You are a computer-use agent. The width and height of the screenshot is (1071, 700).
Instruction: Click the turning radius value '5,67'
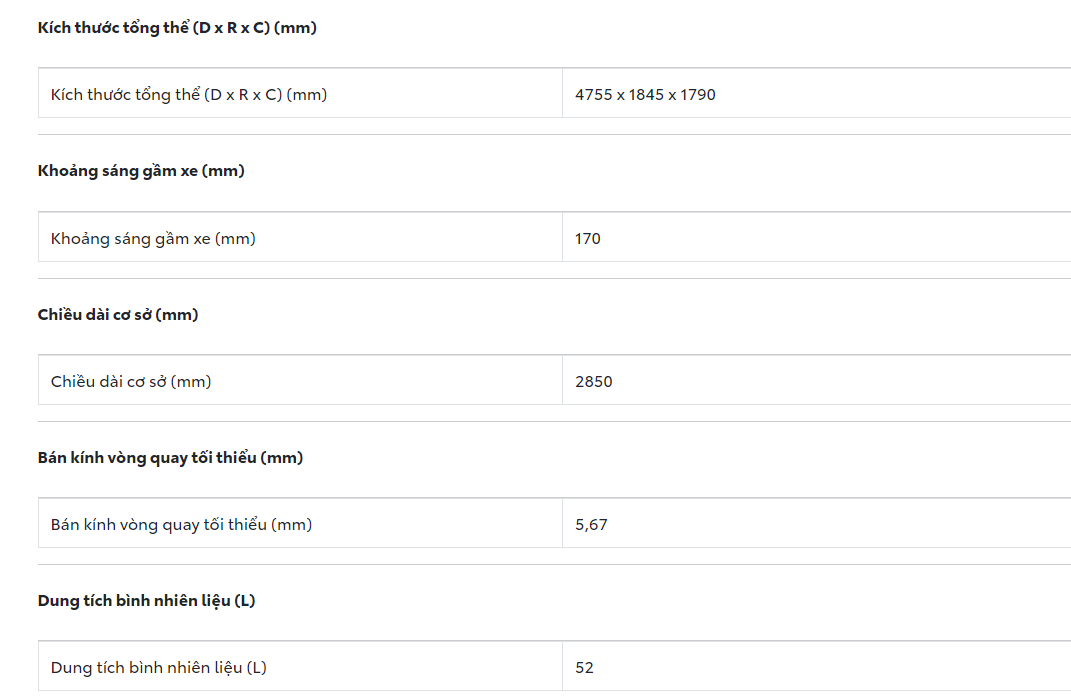(x=591, y=524)
